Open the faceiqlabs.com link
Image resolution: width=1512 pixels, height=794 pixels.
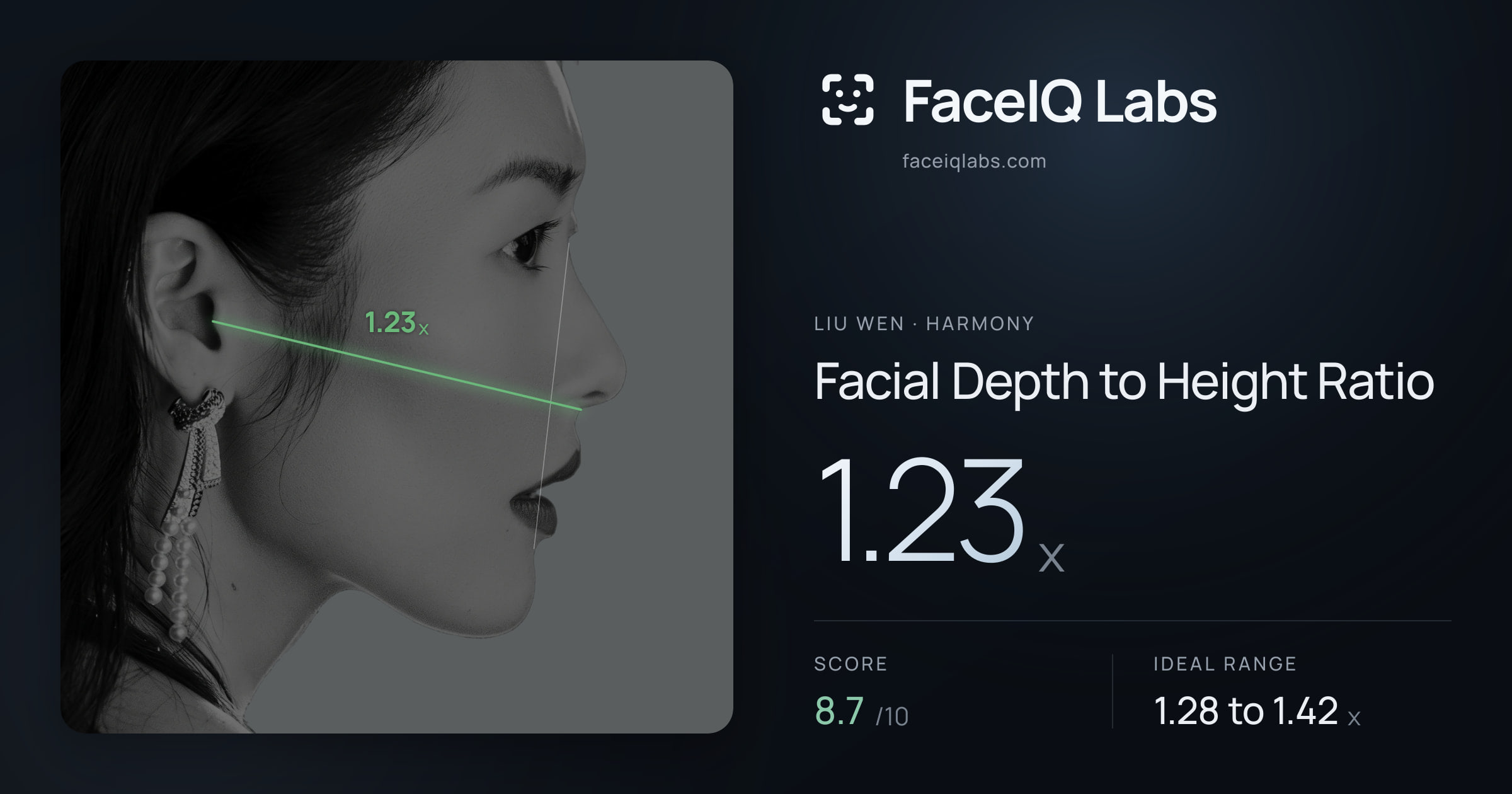(974, 161)
